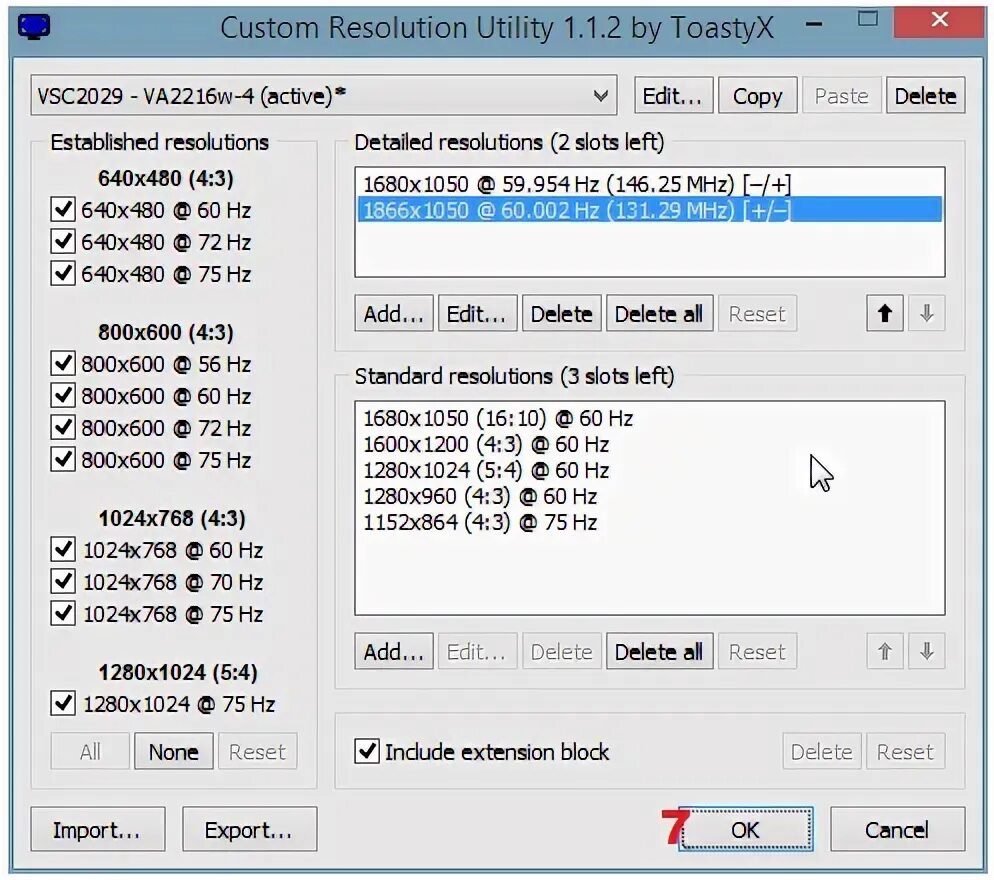Add a new detailed resolution
Screen dimensions: 994x880
(x=394, y=313)
